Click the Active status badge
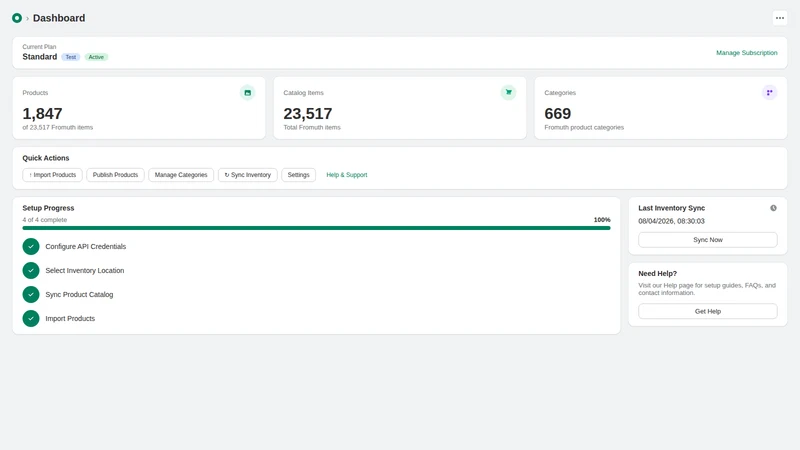Image resolution: width=800 pixels, height=450 pixels. pos(96,57)
